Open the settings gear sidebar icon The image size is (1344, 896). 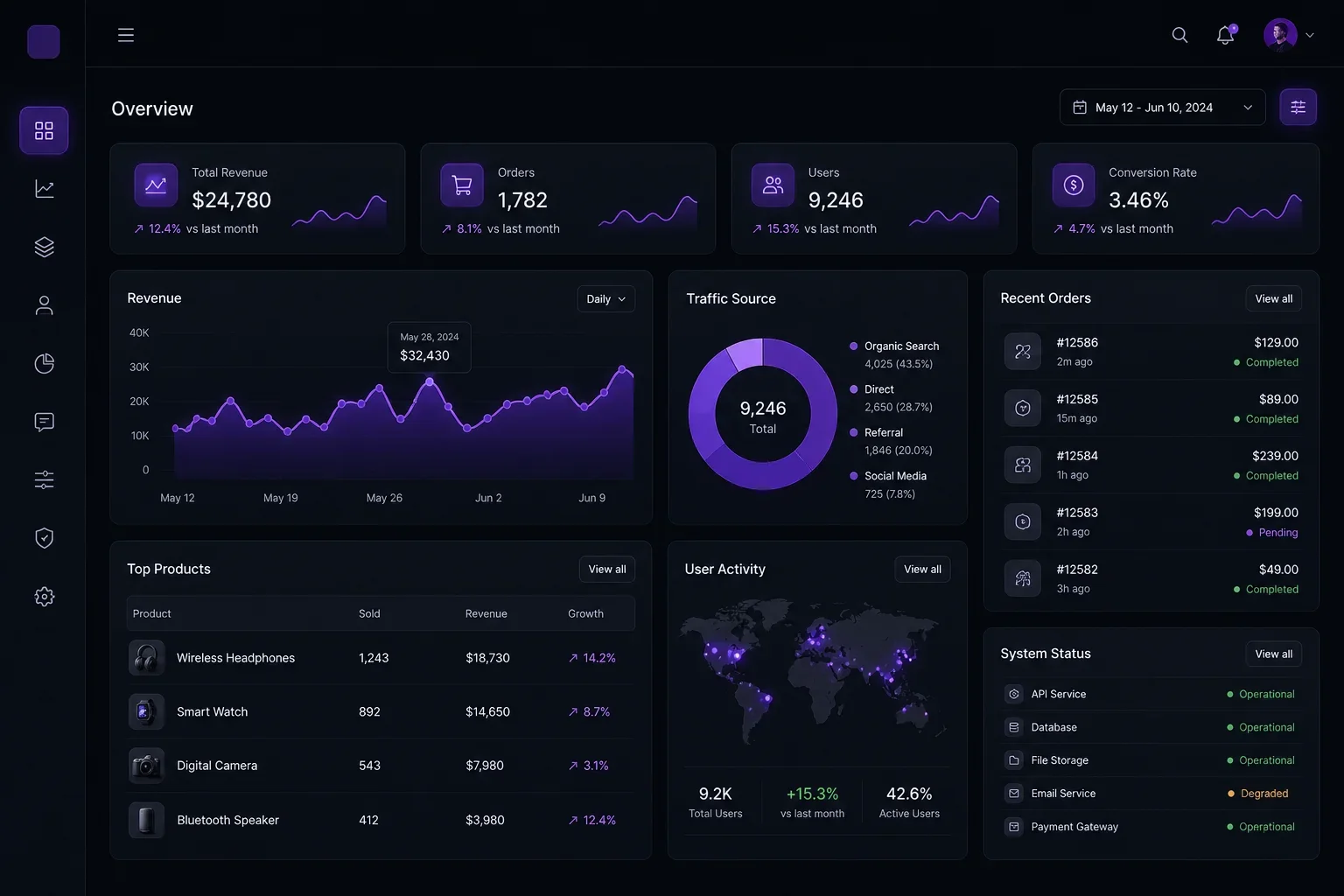(44, 597)
